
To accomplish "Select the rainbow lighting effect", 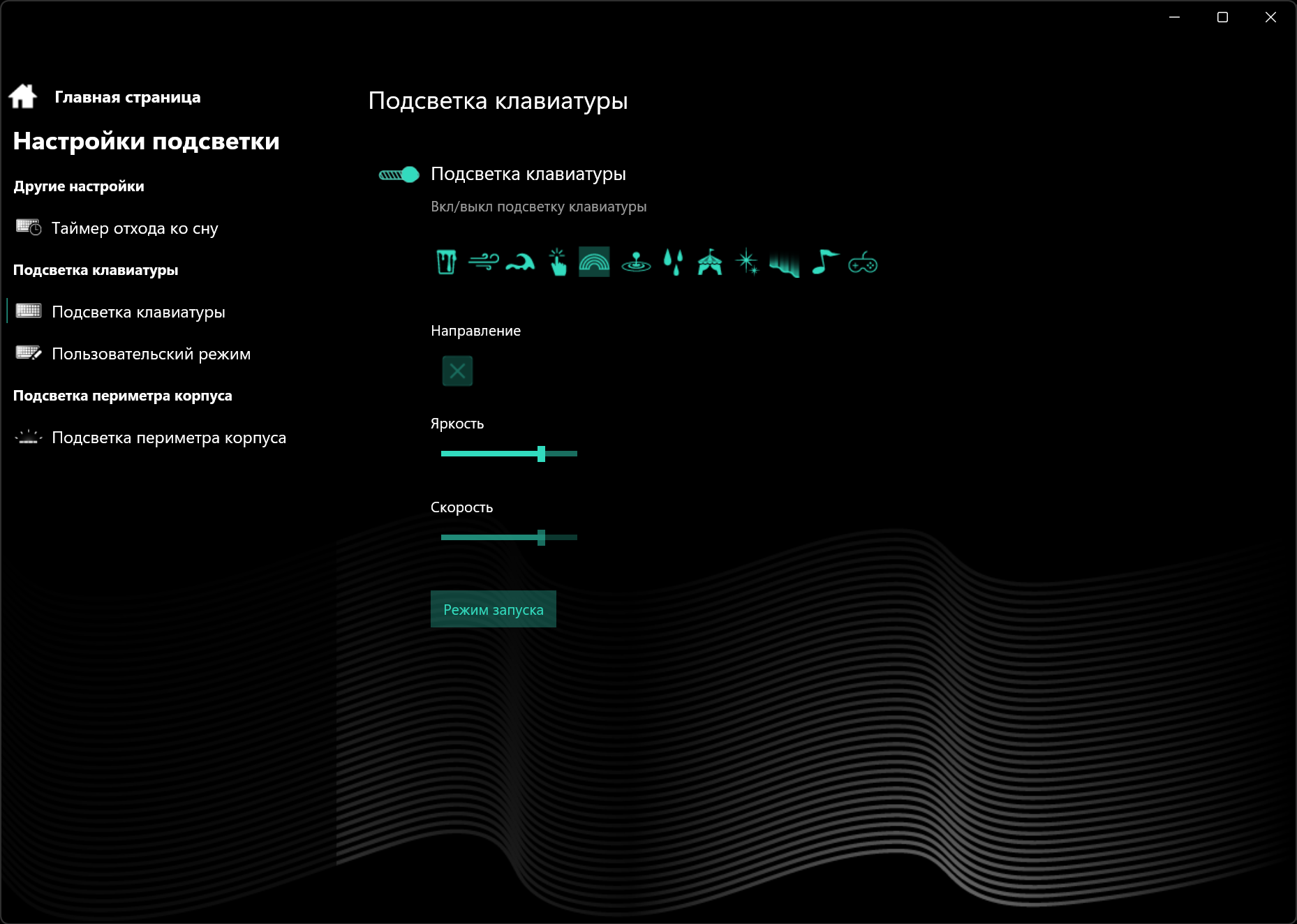I will coord(594,262).
